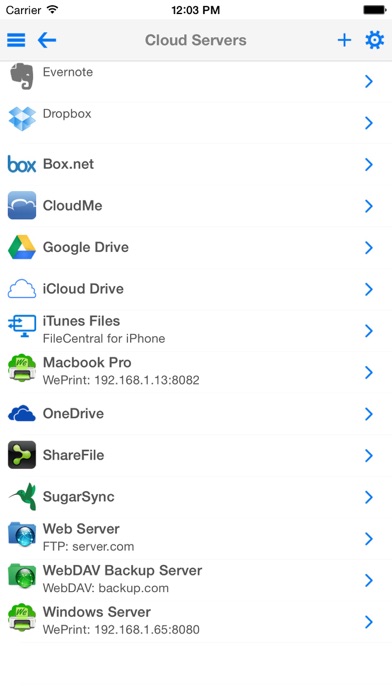Add a new cloud server with plus icon
Viewport: 392px width, 696px height.
pyautogui.click(x=344, y=40)
